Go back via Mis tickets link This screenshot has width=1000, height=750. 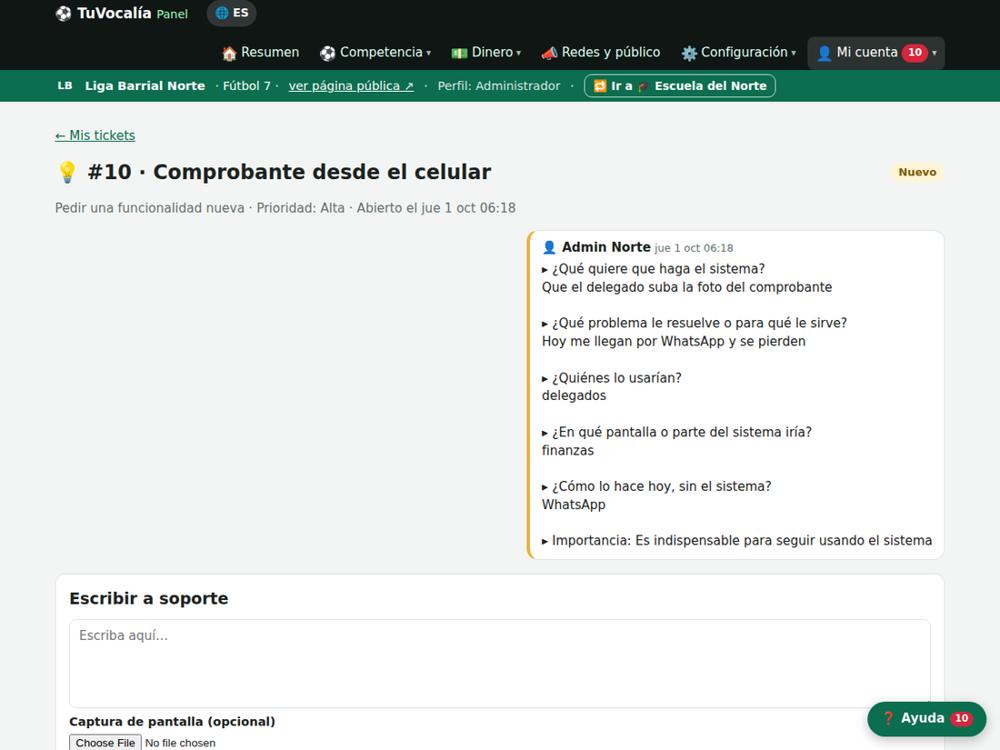(x=95, y=135)
